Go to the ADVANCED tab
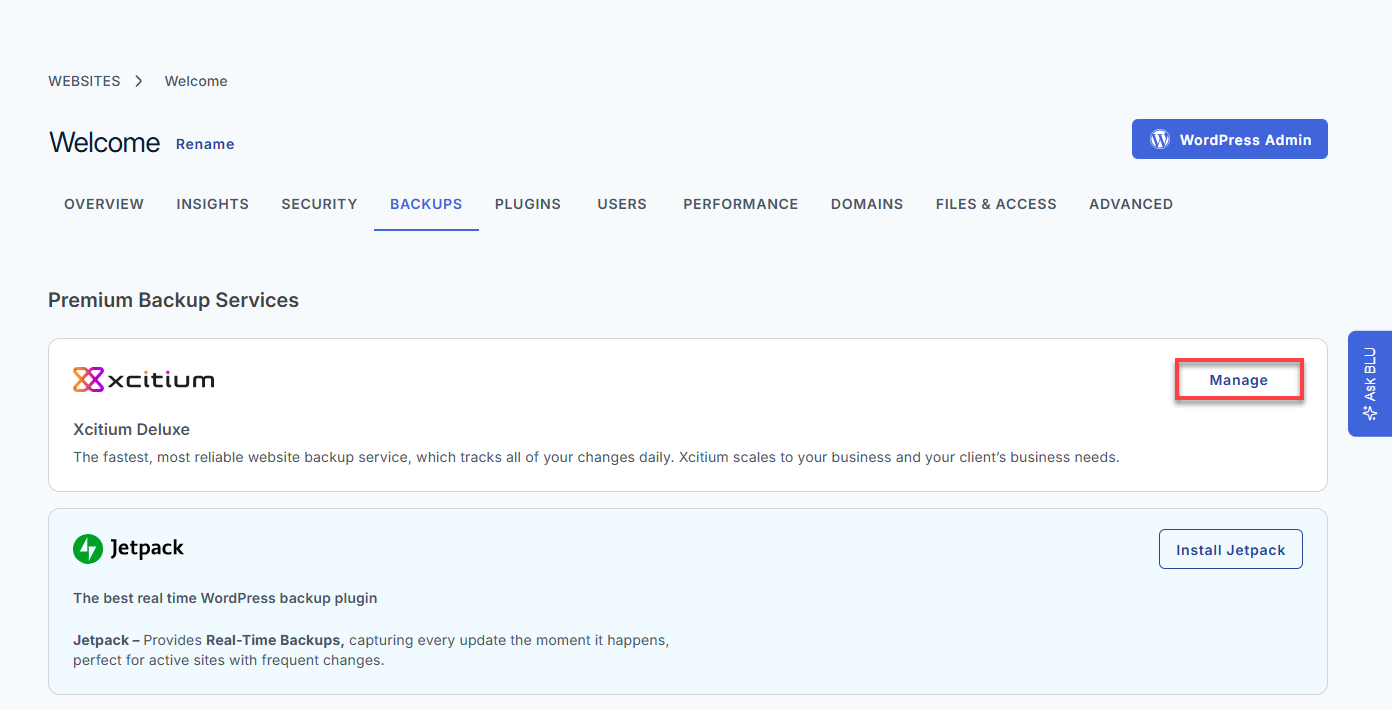The image size is (1393, 710). 1131,204
